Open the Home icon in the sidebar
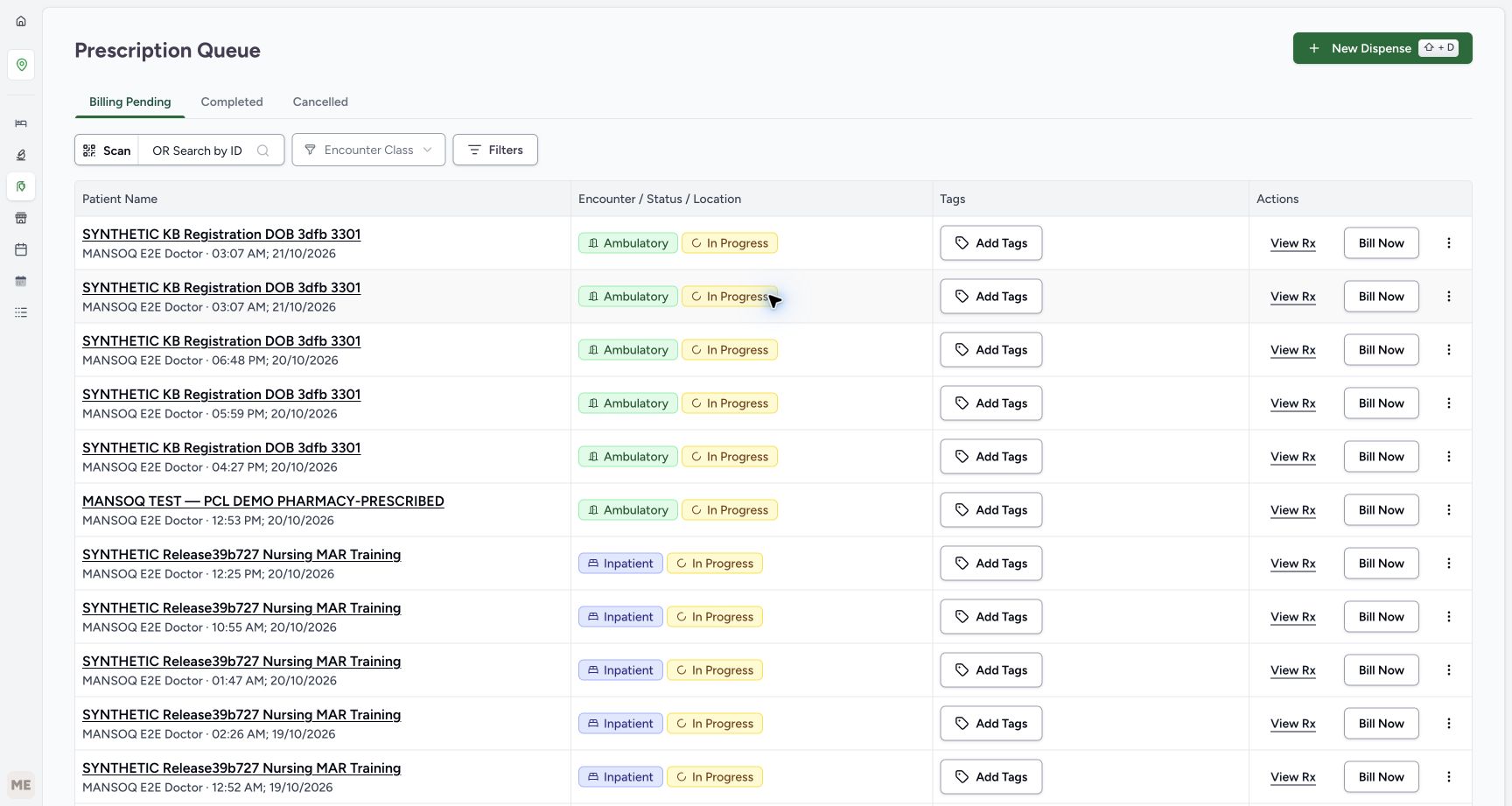Image resolution: width=1512 pixels, height=806 pixels. tap(21, 21)
